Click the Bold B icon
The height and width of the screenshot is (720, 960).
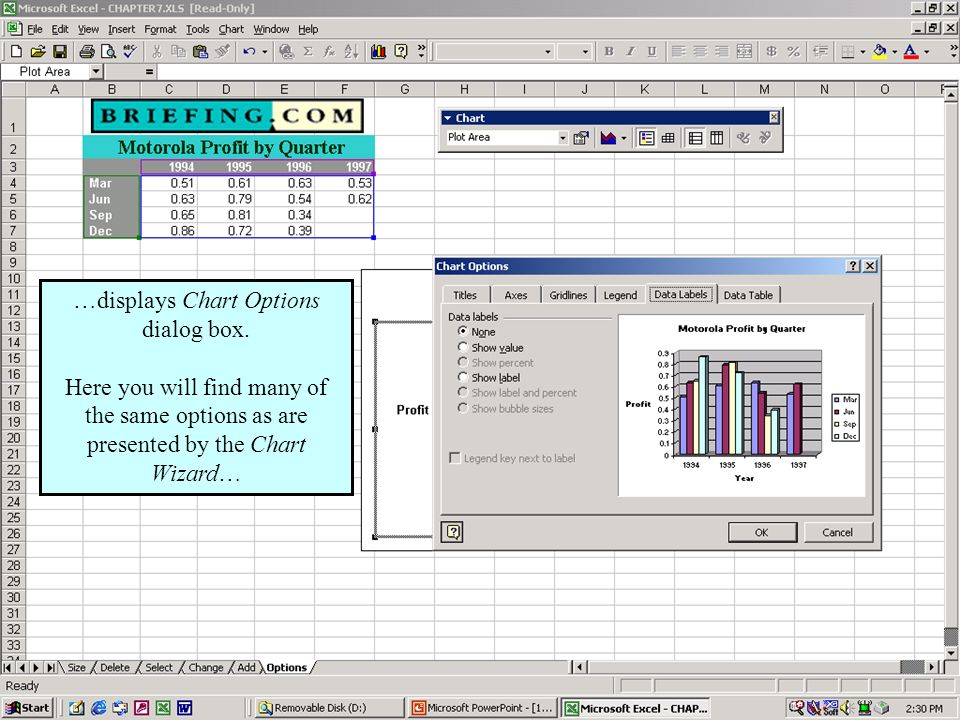point(609,51)
